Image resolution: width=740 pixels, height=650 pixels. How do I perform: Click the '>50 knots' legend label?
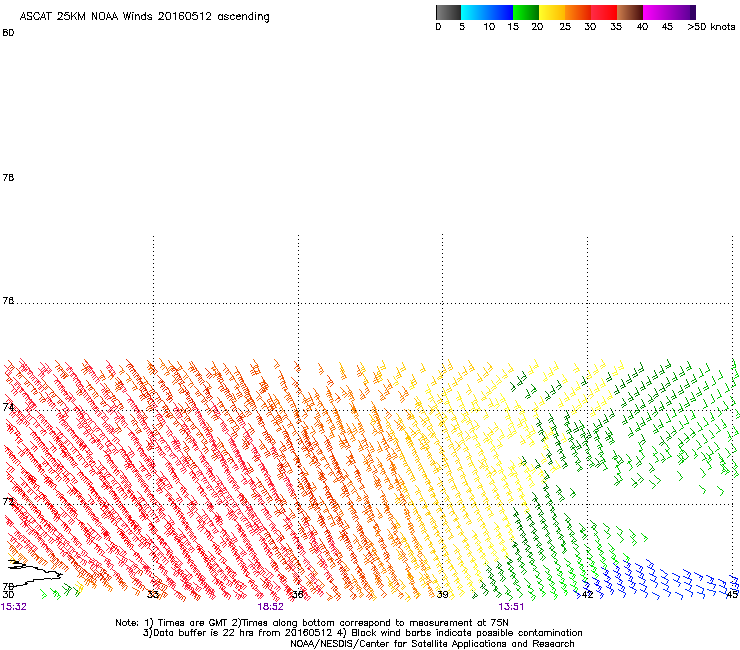pos(711,27)
